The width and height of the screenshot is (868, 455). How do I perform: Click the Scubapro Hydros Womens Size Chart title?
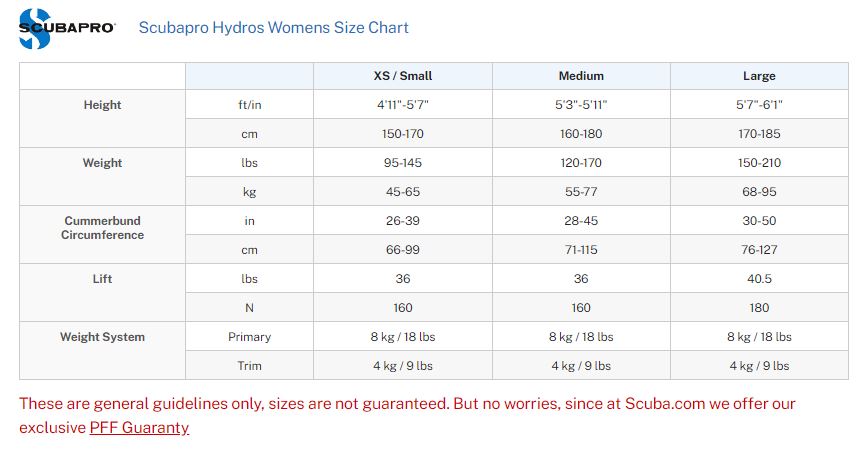pos(273,28)
